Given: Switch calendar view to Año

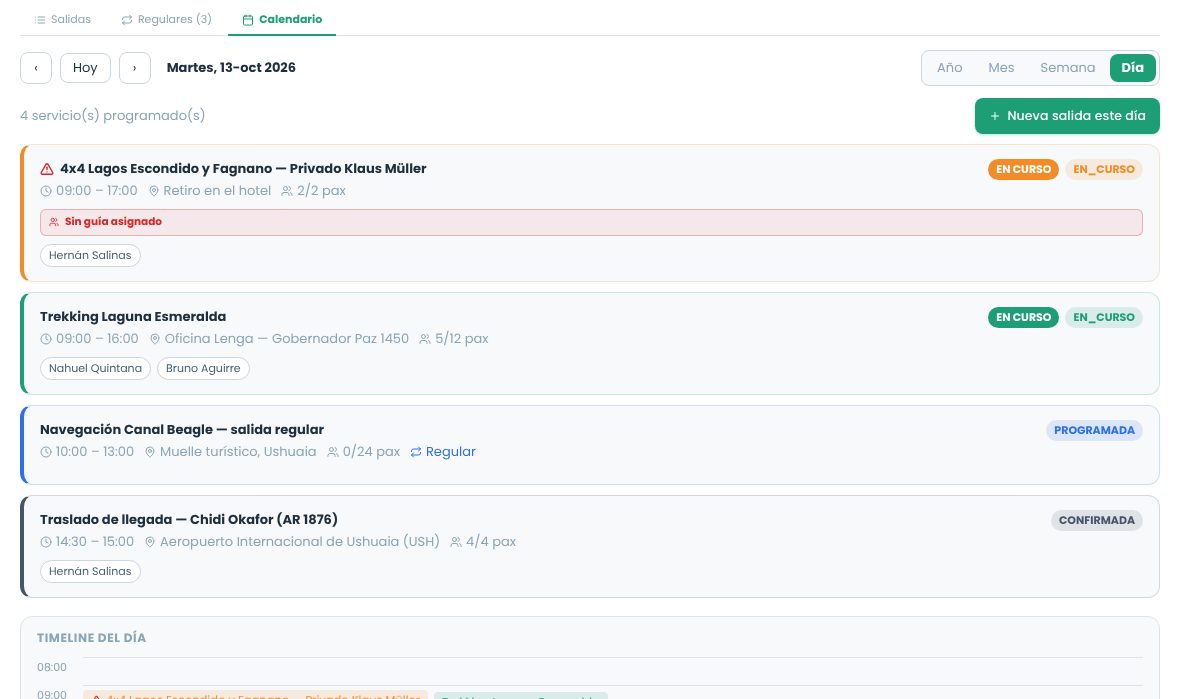Looking at the screenshot, I should click(949, 68).
